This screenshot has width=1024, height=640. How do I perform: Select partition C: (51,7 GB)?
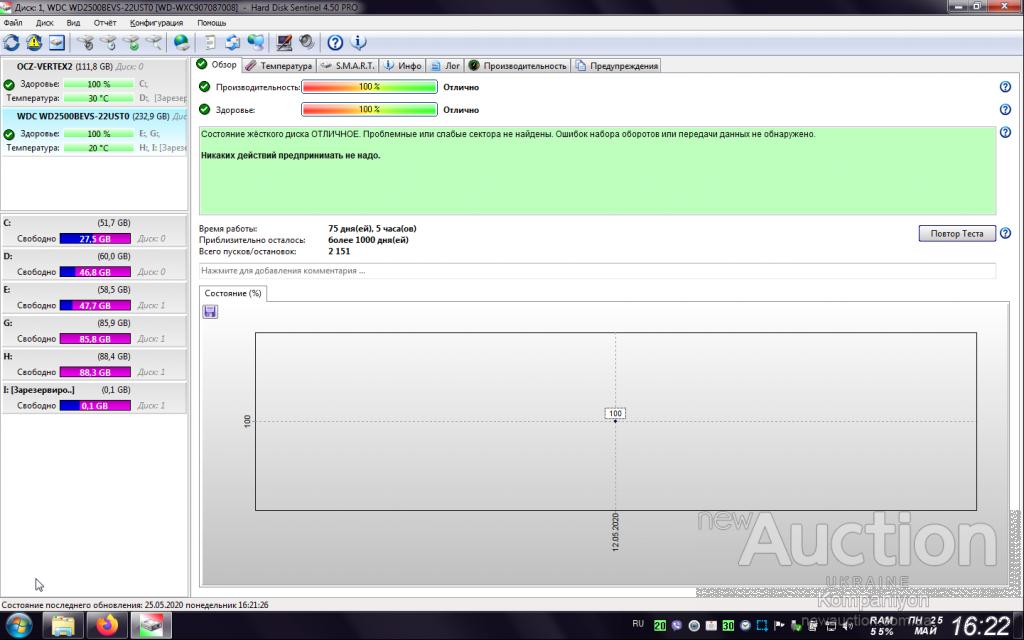pos(93,231)
